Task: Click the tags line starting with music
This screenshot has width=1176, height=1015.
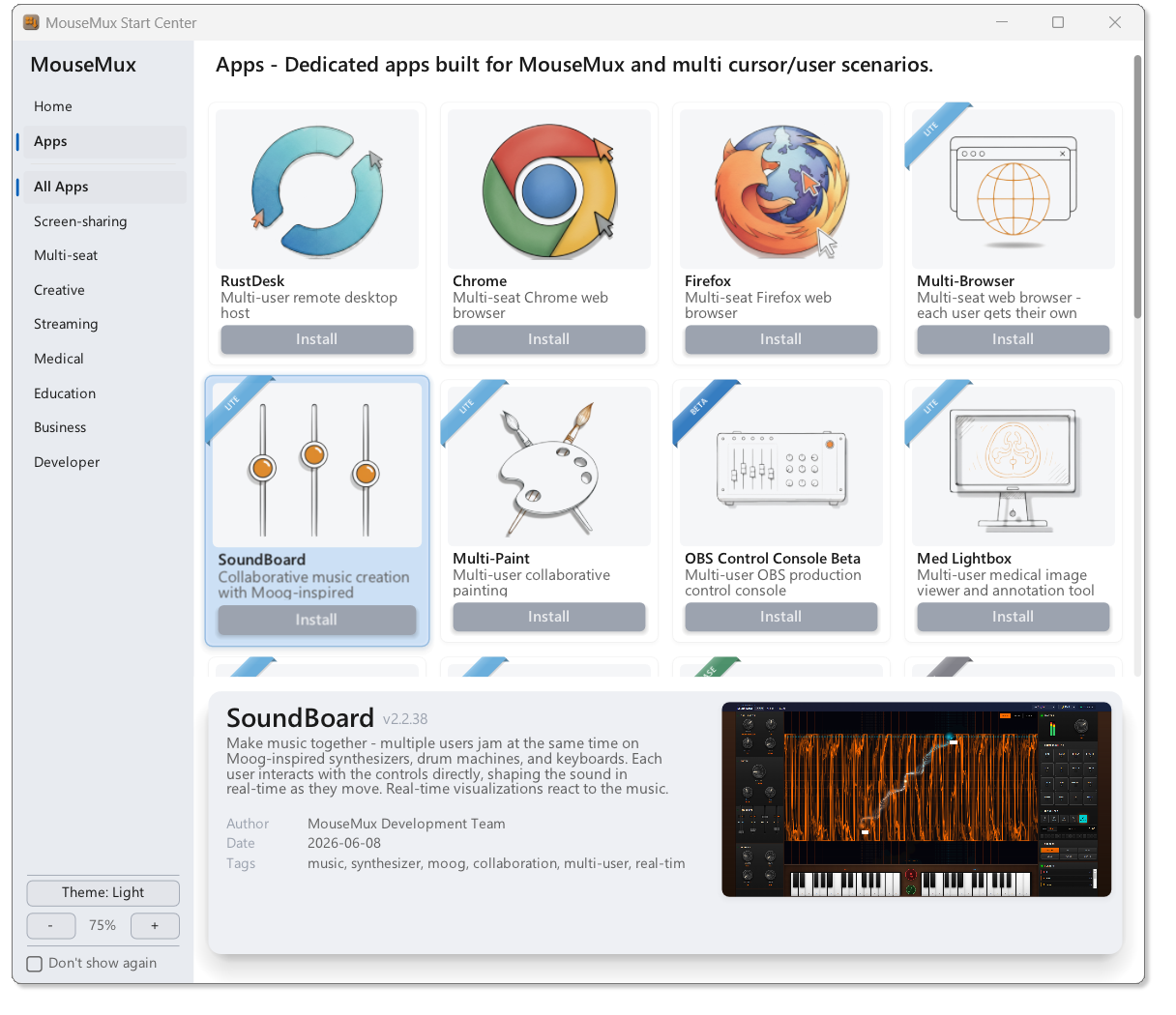Action: point(496,863)
